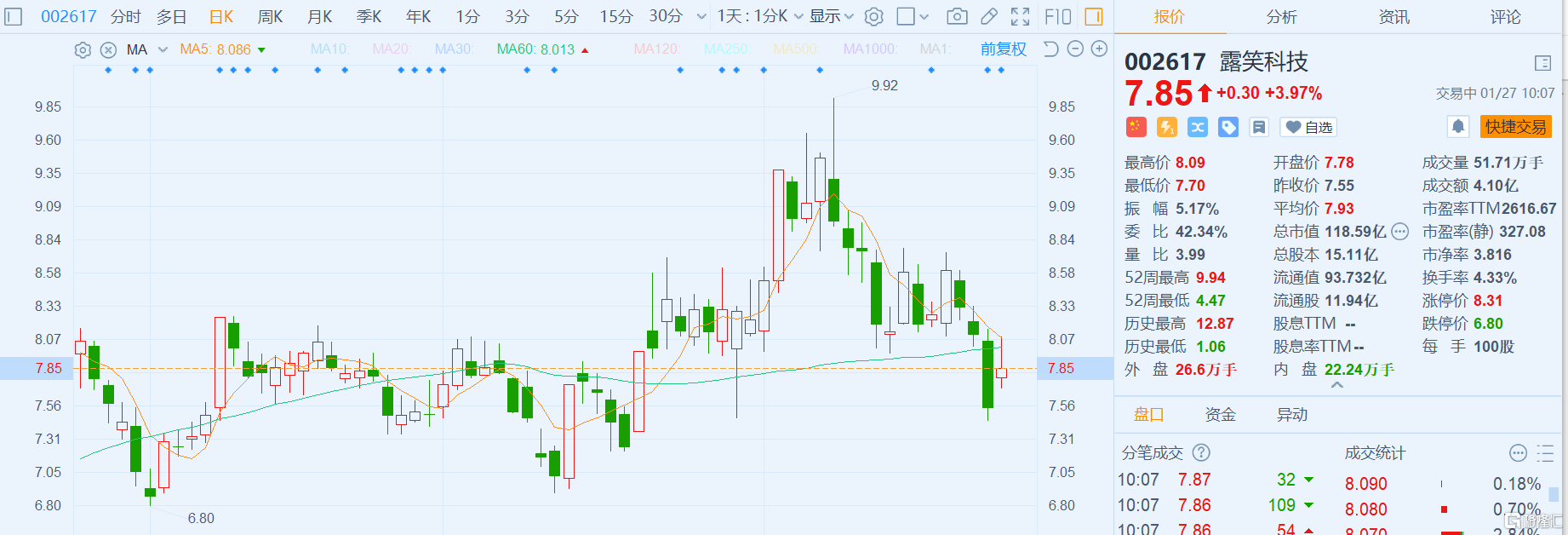Open the 分析 analysis tab
Screen dimensions: 1568x535
[1281, 16]
